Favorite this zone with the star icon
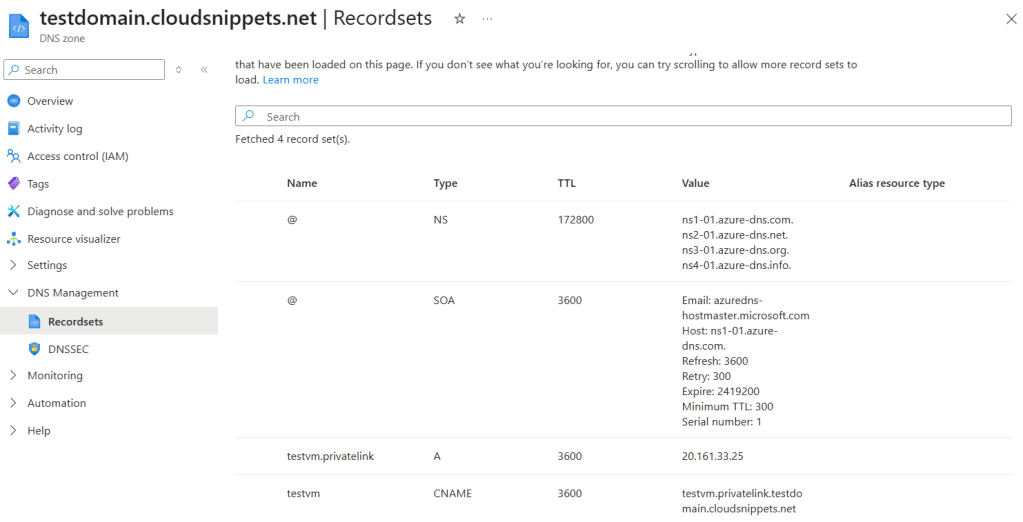This screenshot has width=1023, height=522. click(x=459, y=19)
